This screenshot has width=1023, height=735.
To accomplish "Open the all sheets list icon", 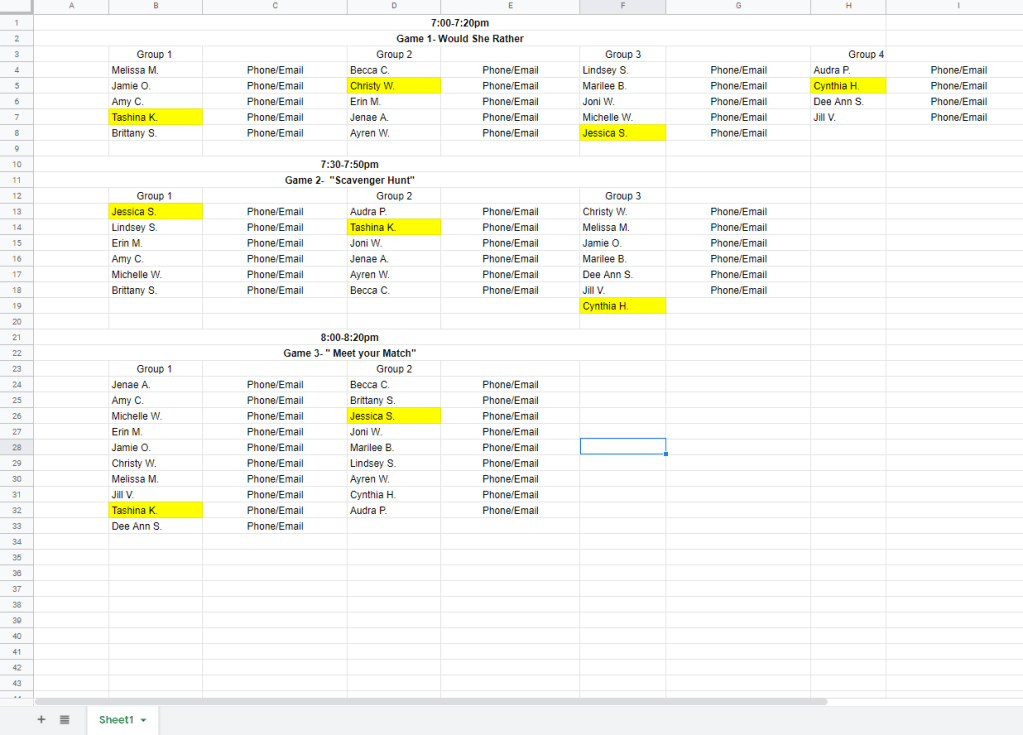I will pyautogui.click(x=64, y=720).
